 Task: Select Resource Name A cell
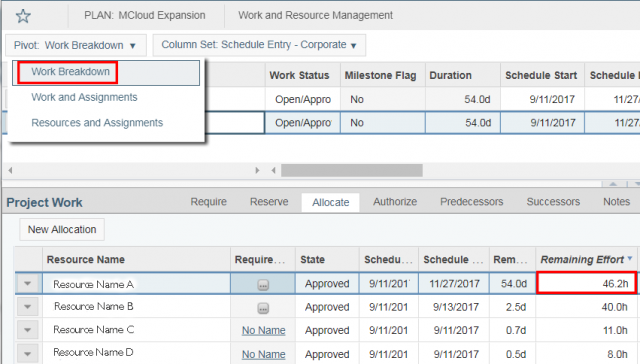click(136, 284)
